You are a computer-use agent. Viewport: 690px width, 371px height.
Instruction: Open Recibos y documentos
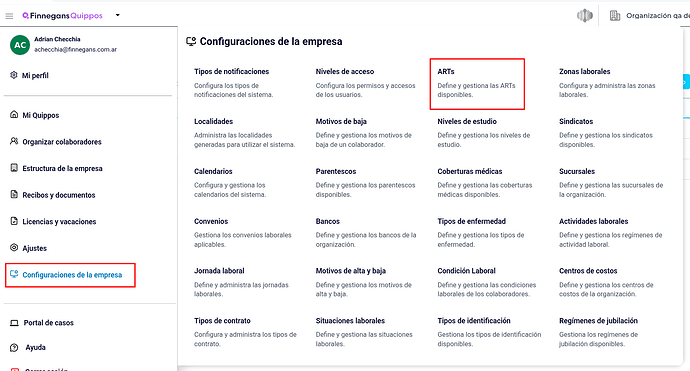(59, 195)
